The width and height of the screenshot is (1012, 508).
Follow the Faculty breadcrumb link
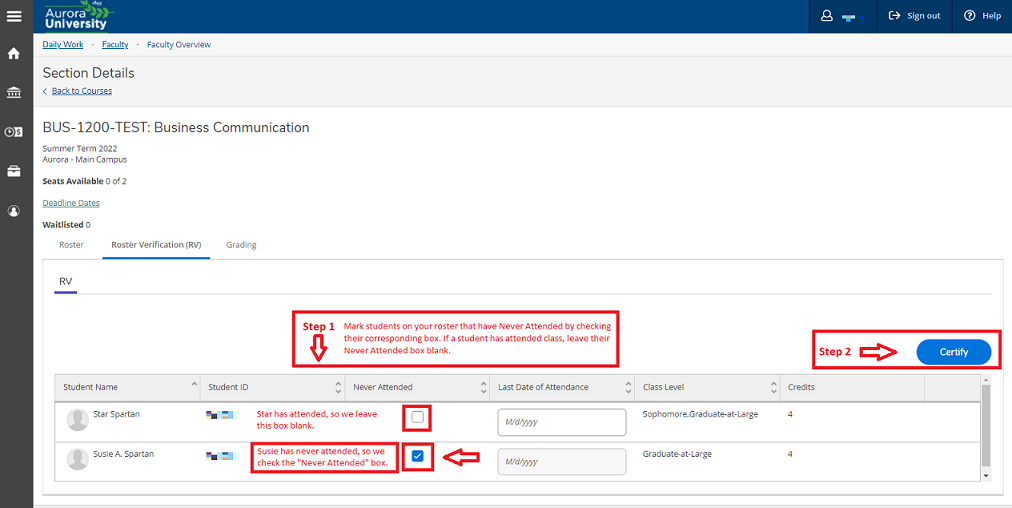[115, 45]
